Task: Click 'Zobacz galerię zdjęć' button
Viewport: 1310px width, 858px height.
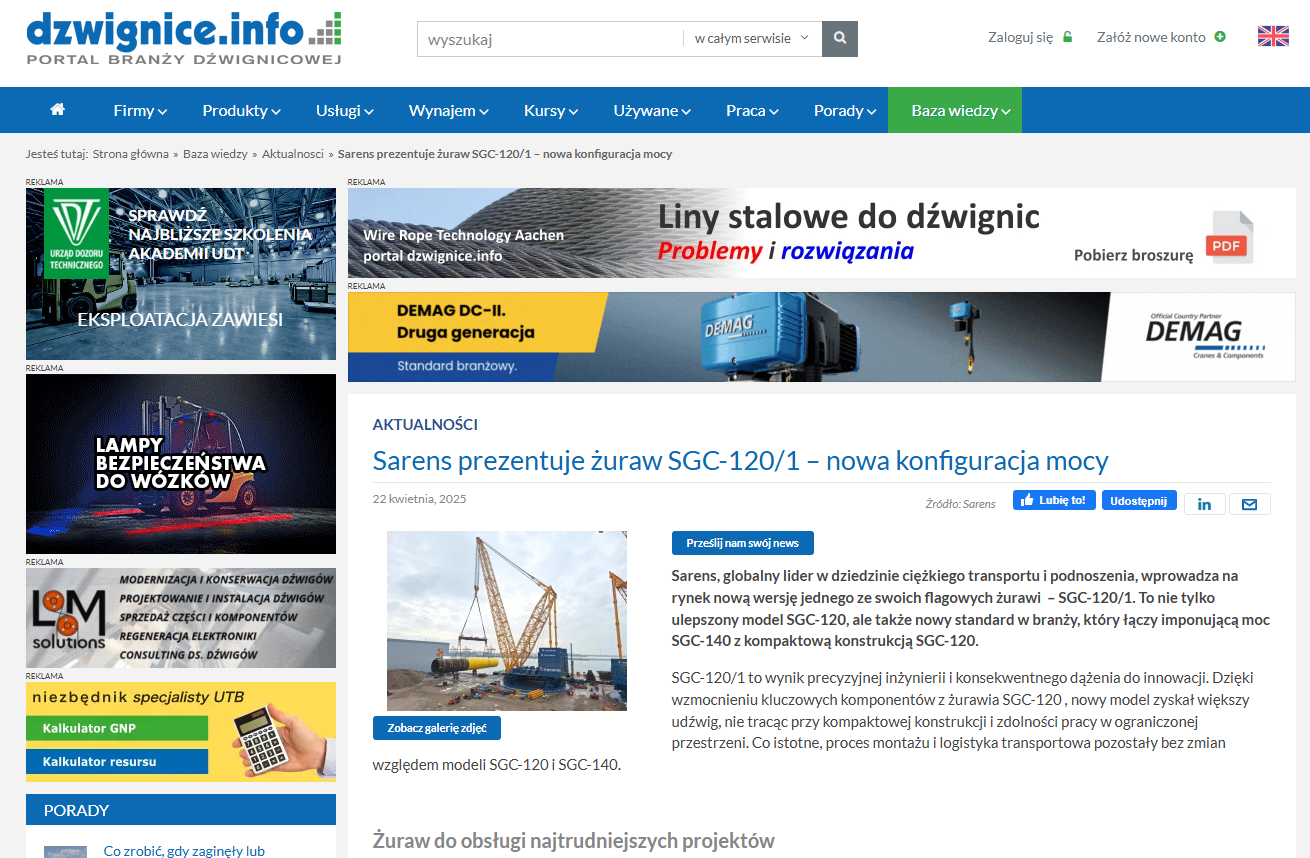Action: pos(437,728)
